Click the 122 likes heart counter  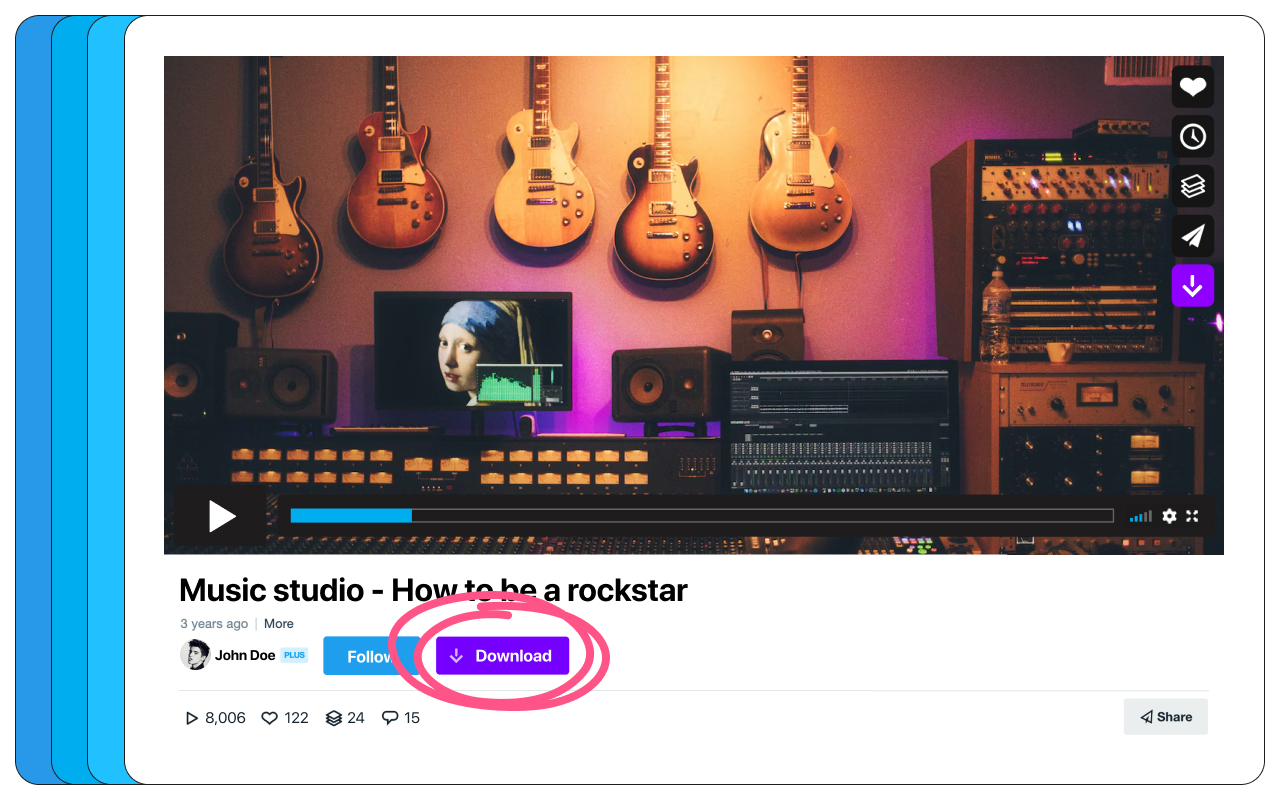285,718
